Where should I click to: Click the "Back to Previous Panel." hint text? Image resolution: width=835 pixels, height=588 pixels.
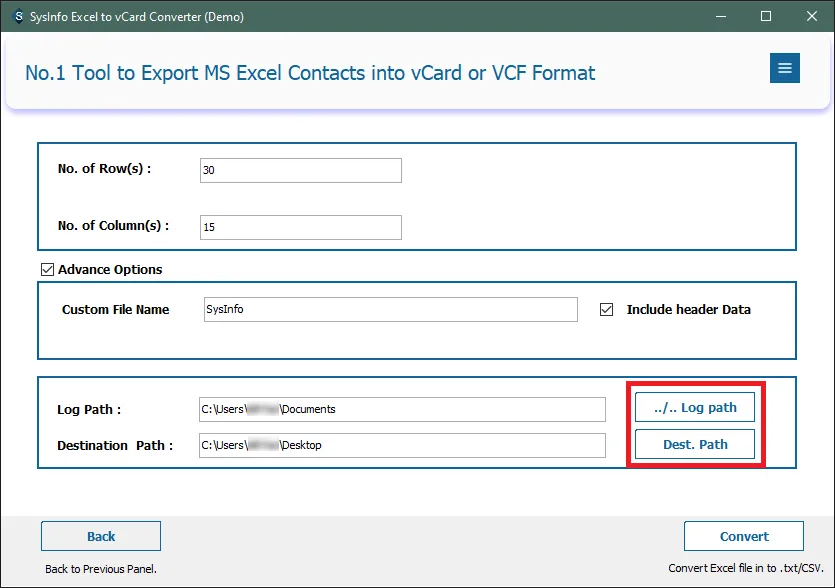point(101,569)
